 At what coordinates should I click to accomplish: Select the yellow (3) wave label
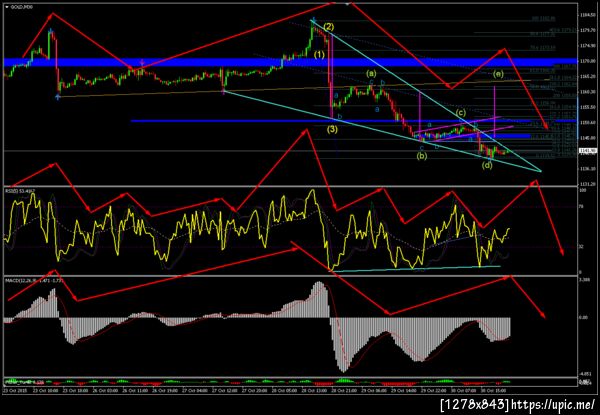coord(332,129)
